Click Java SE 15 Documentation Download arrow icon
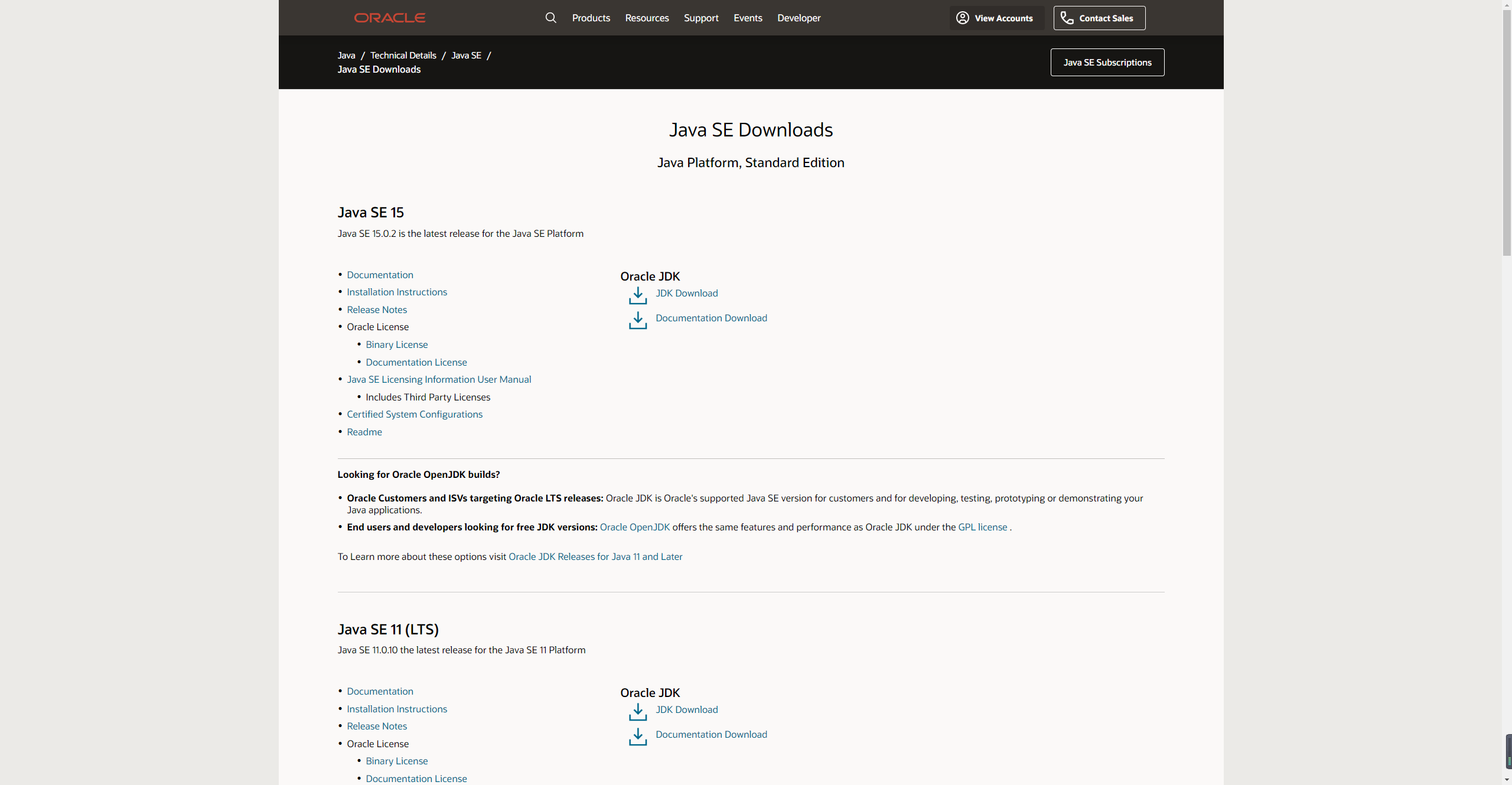Image resolution: width=1512 pixels, height=785 pixels. (x=638, y=320)
